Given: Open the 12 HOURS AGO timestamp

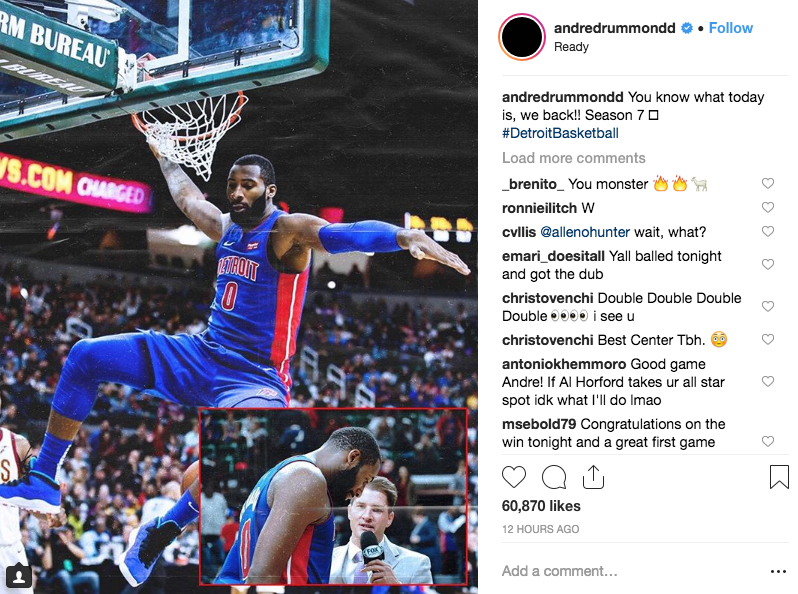Looking at the screenshot, I should click(x=540, y=529).
